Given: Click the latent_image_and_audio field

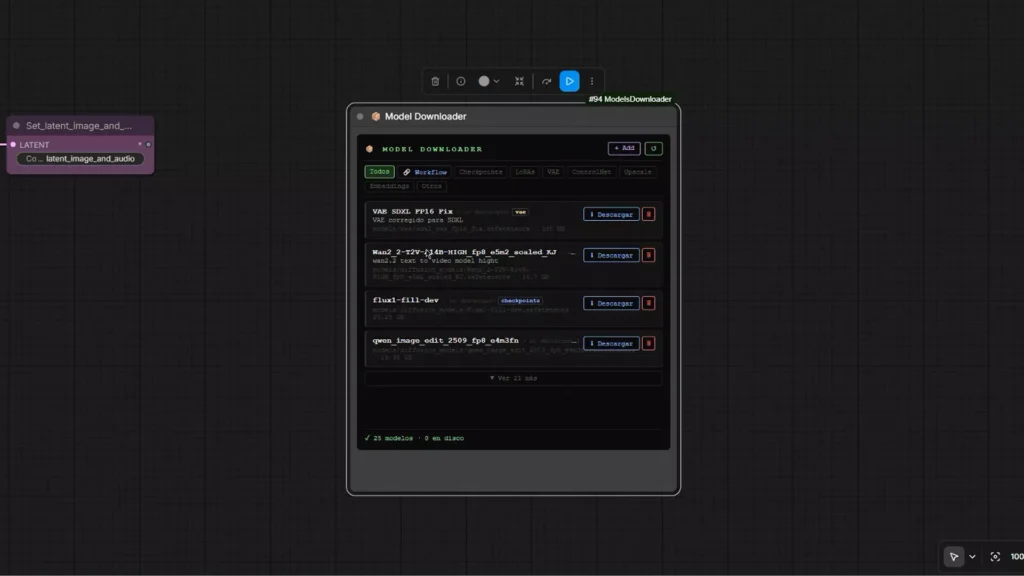Looking at the screenshot, I should point(80,159).
